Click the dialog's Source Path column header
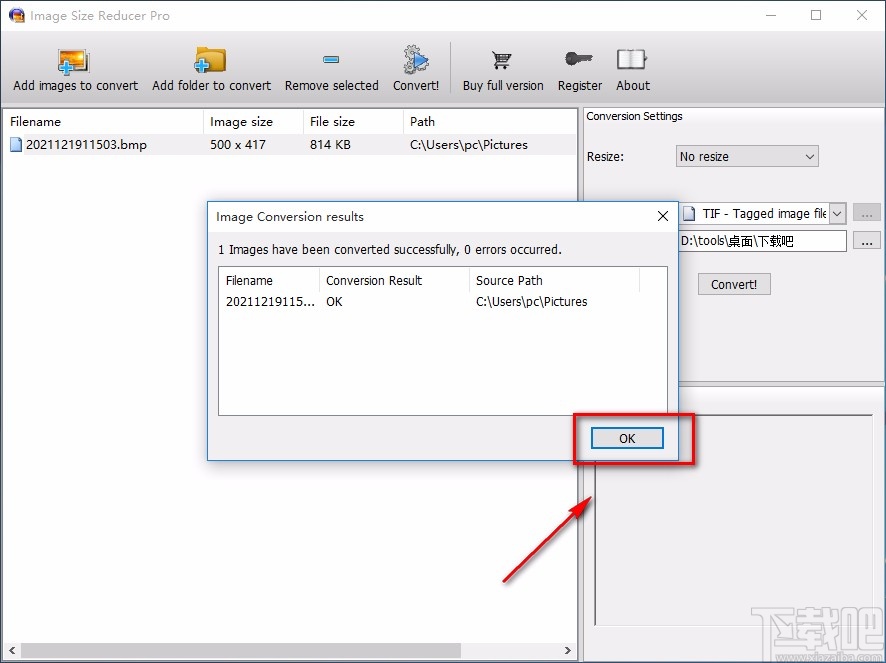 click(554, 280)
